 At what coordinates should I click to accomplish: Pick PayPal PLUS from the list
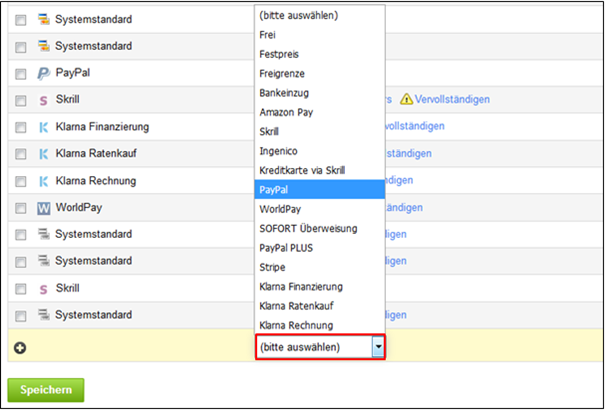pos(319,248)
